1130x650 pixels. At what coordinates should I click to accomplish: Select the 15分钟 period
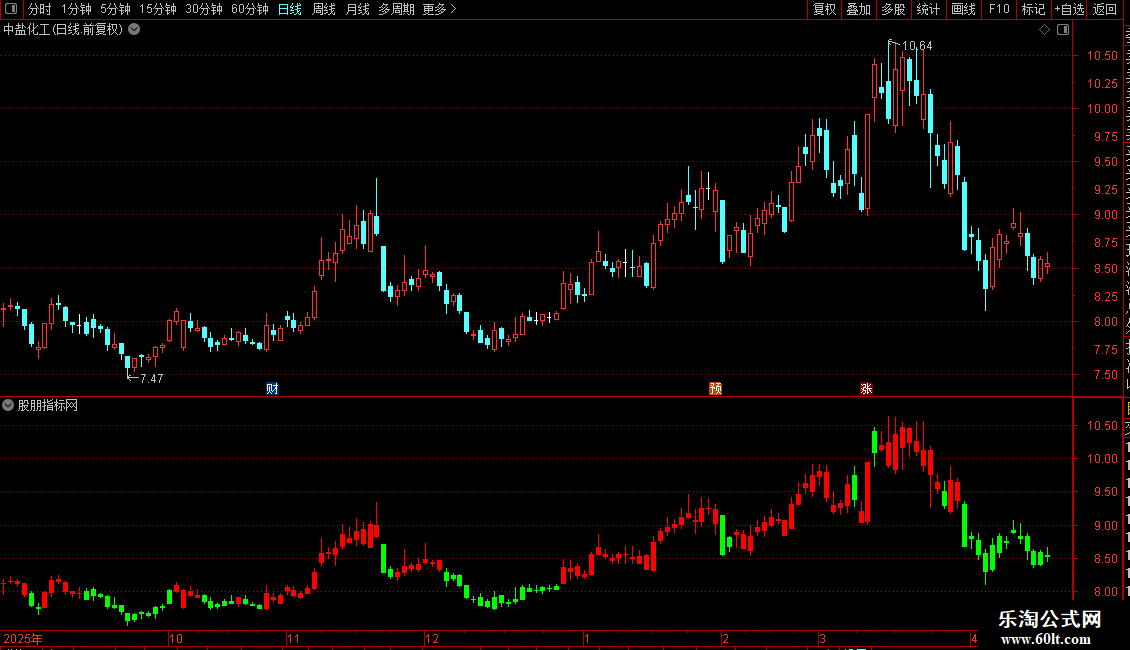point(158,9)
